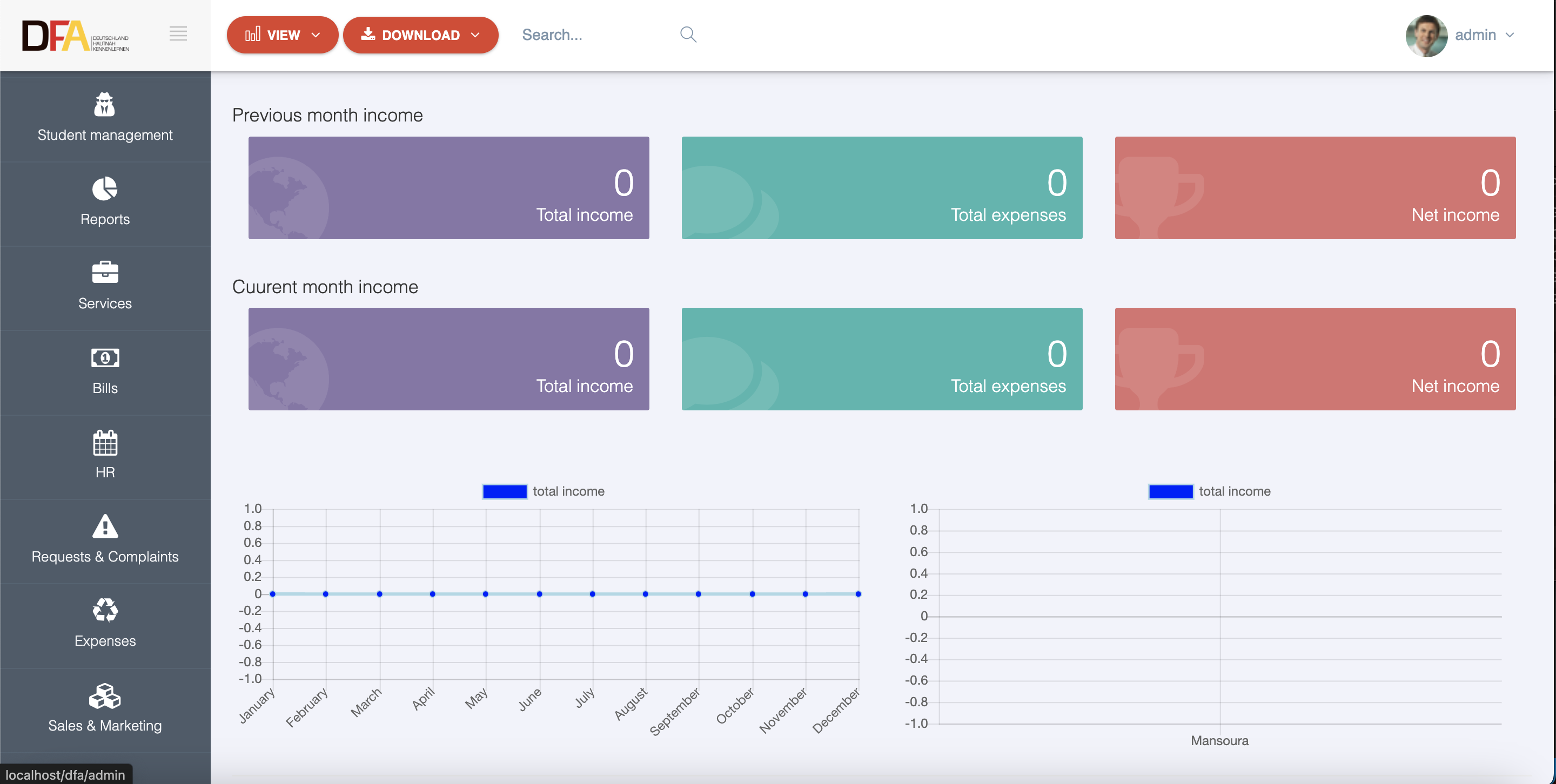Click the September data point on chart

click(x=698, y=594)
